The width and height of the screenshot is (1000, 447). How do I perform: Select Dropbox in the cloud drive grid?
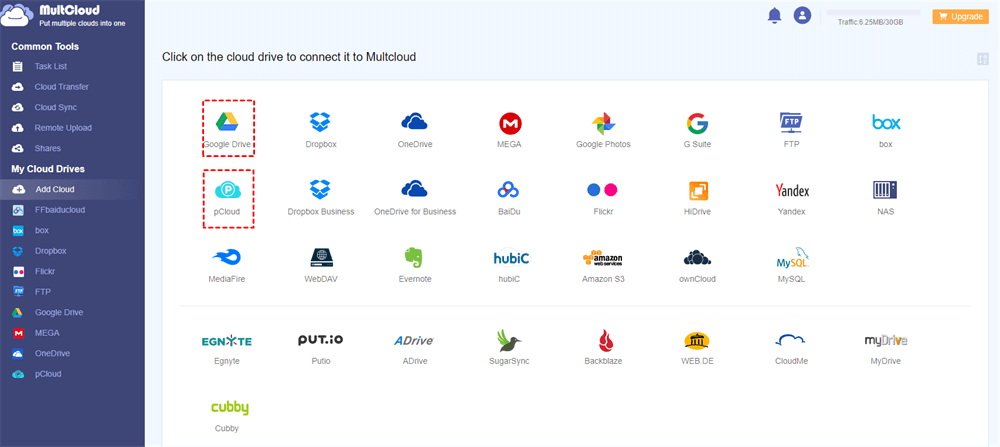pyautogui.click(x=321, y=130)
